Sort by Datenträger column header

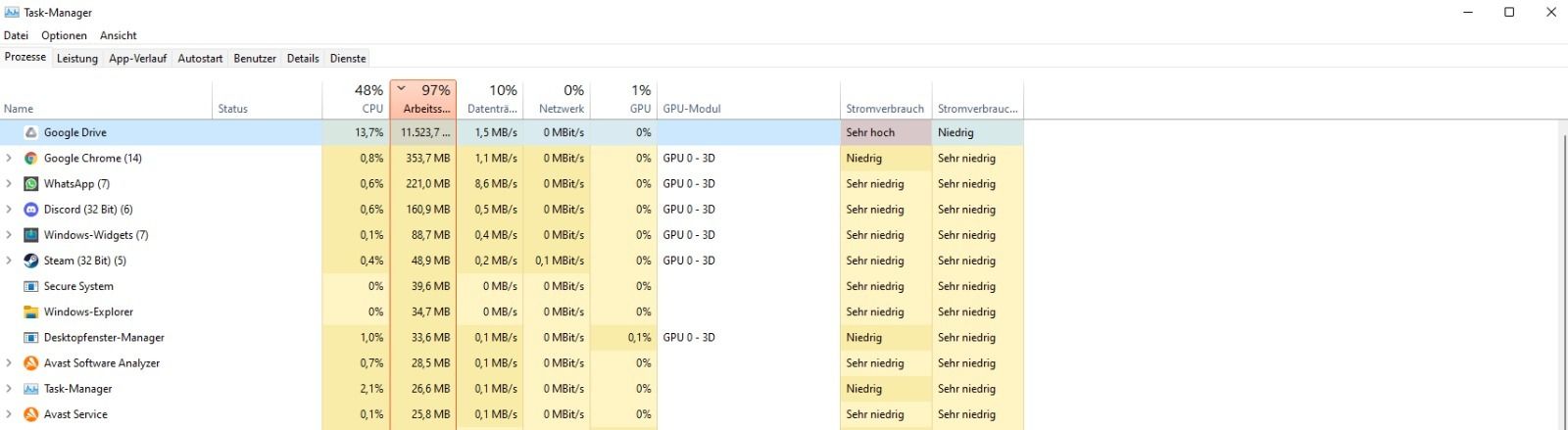[490, 100]
